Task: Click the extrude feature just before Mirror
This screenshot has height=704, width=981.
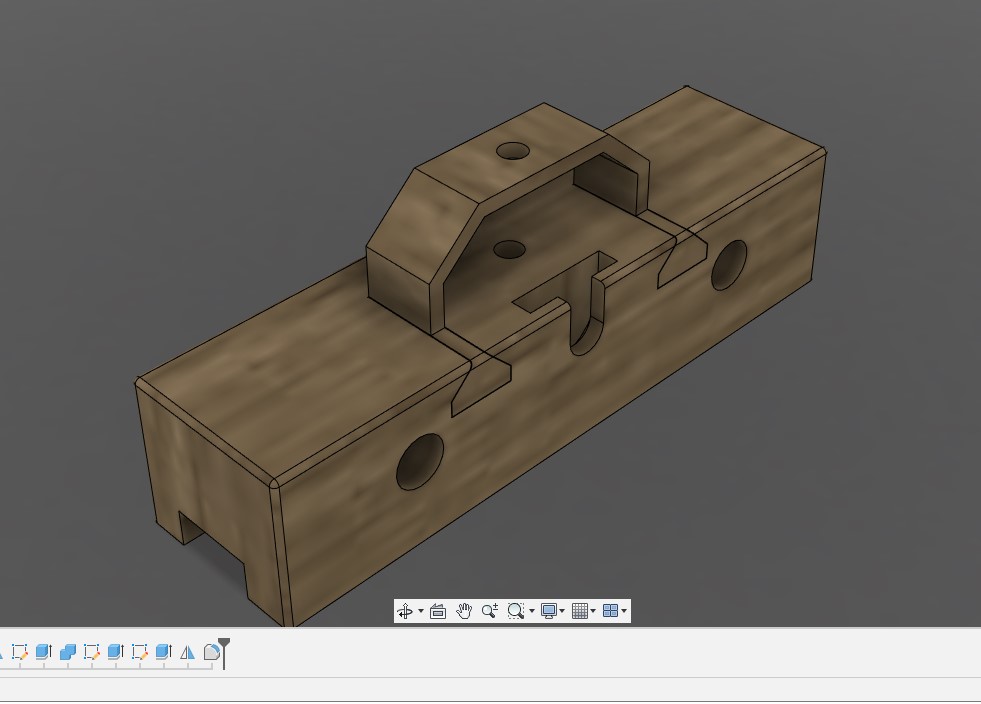Action: click(163, 652)
